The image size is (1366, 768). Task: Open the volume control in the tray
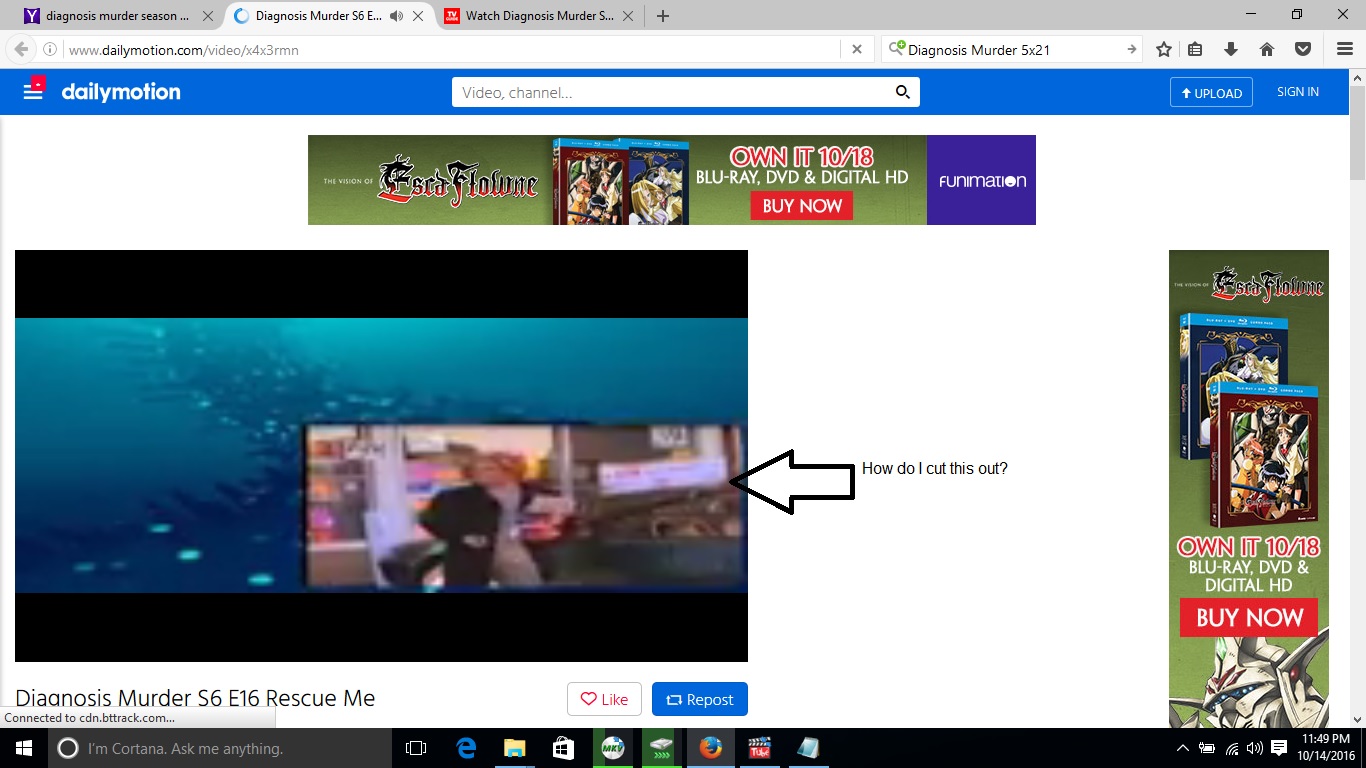(x=1254, y=748)
